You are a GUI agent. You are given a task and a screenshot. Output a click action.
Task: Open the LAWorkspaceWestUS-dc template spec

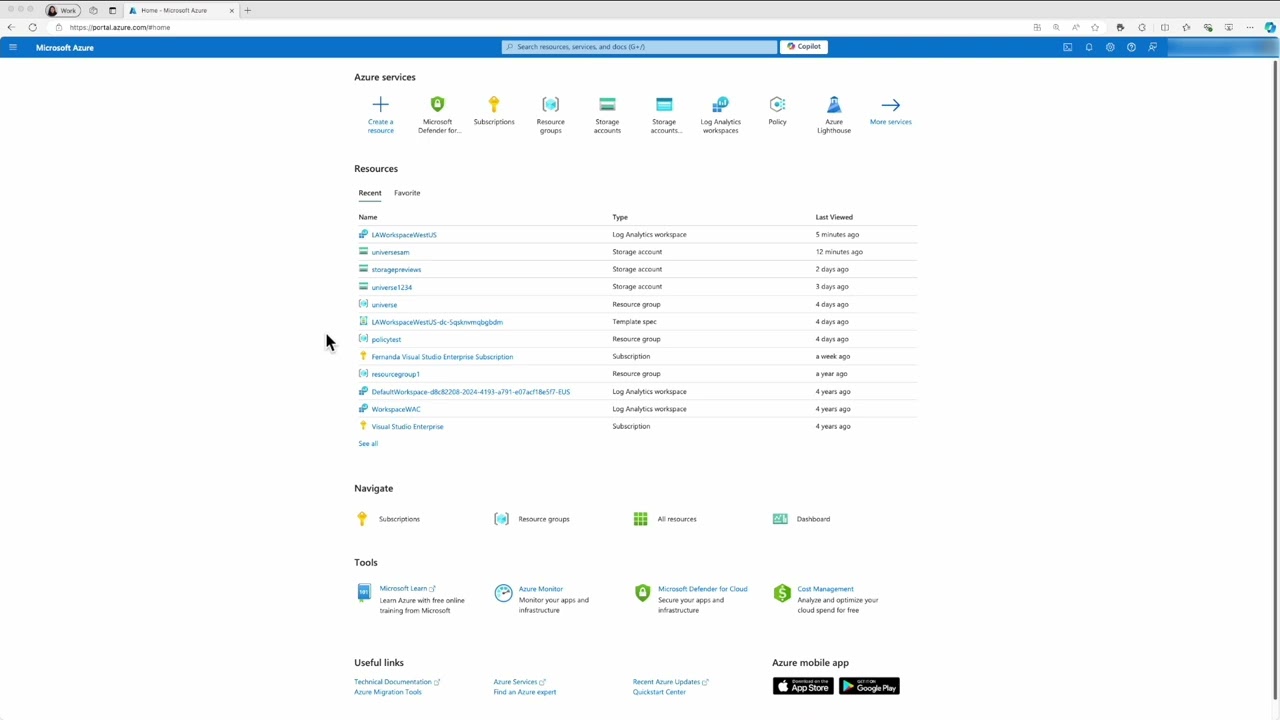pyautogui.click(x=437, y=322)
